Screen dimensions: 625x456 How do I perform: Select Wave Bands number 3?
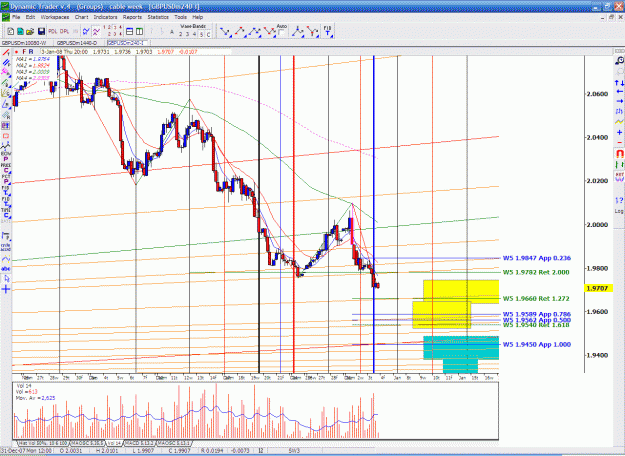click(x=187, y=34)
